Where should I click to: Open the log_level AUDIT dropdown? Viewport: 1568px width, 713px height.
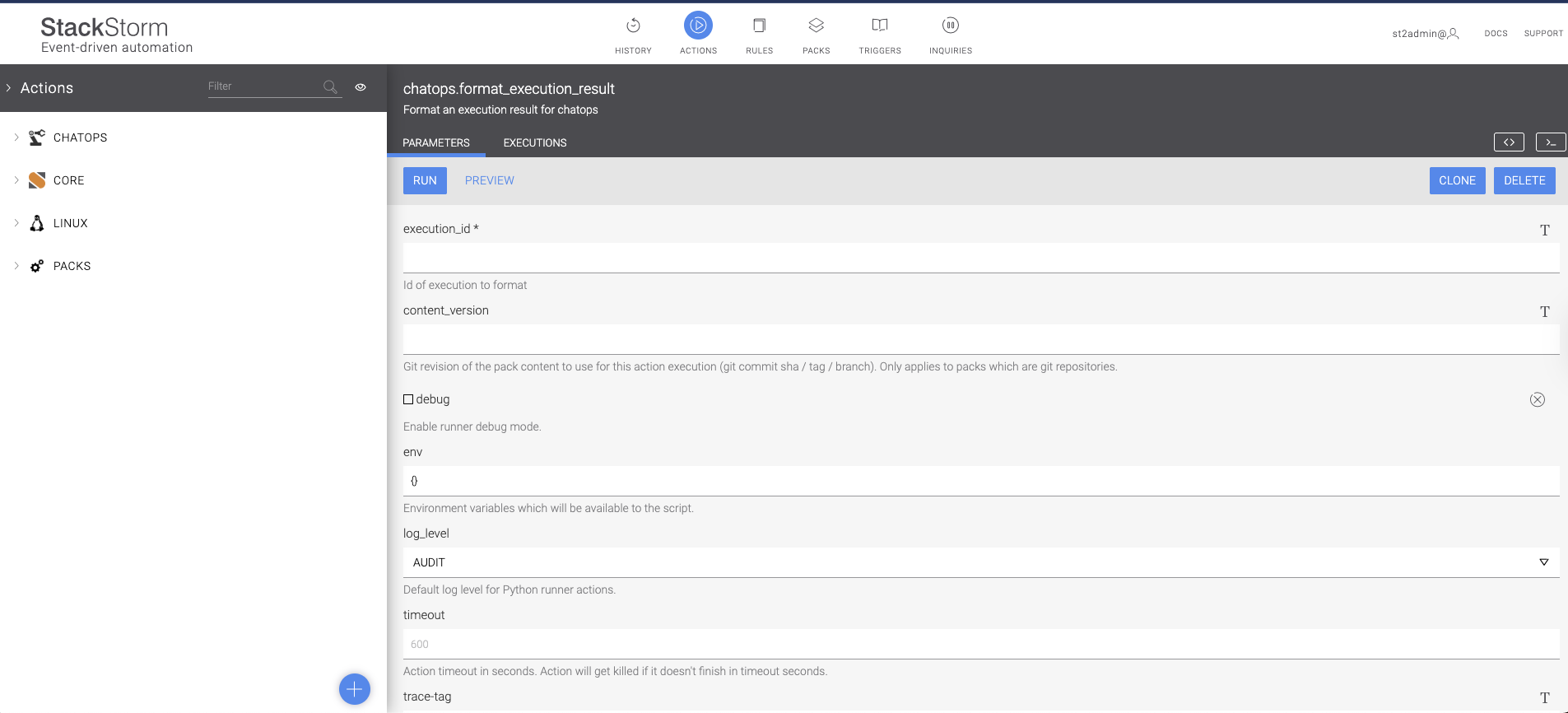[981, 562]
